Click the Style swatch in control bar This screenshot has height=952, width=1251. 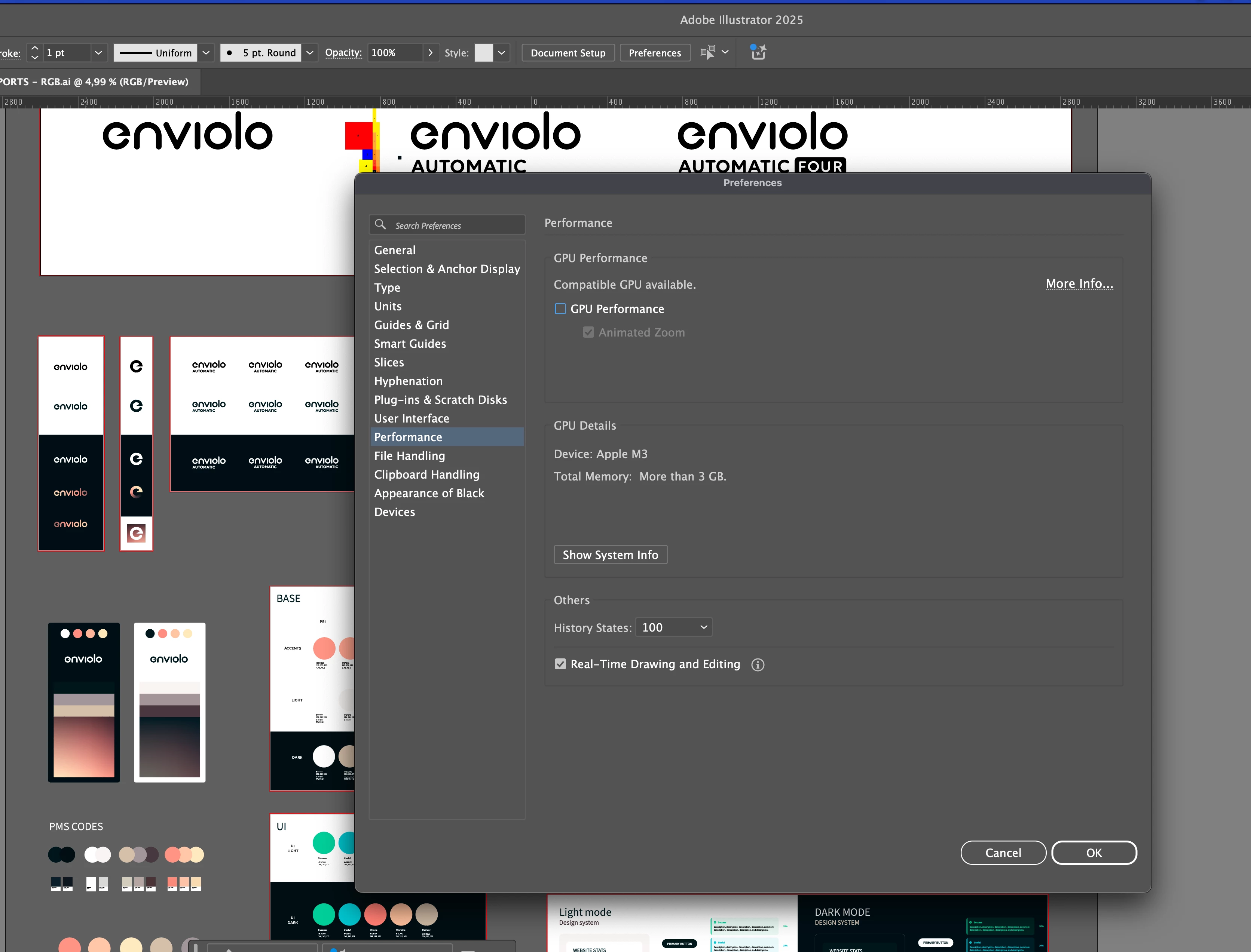click(483, 53)
